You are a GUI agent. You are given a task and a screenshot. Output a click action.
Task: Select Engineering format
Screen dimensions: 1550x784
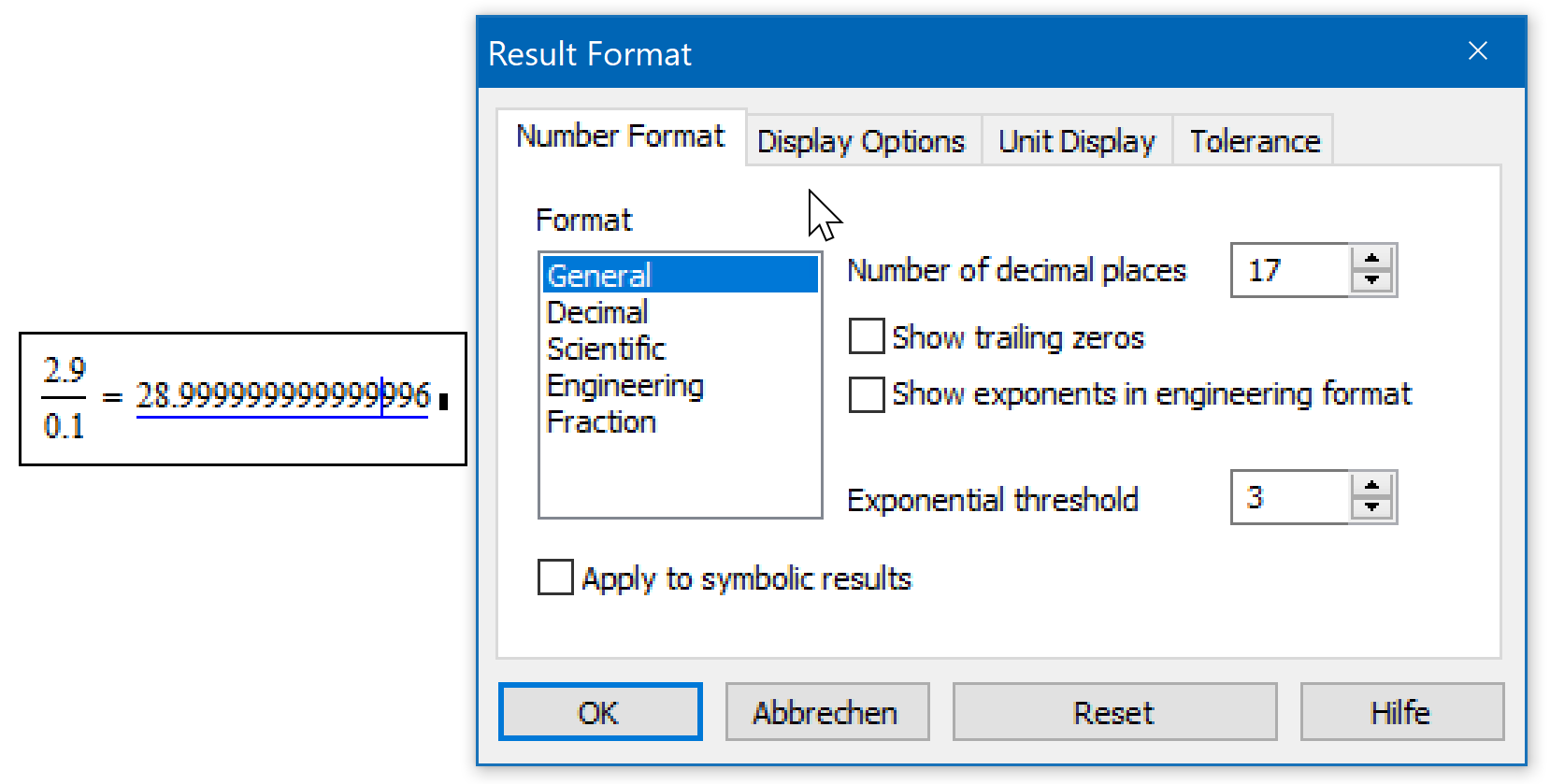(624, 385)
